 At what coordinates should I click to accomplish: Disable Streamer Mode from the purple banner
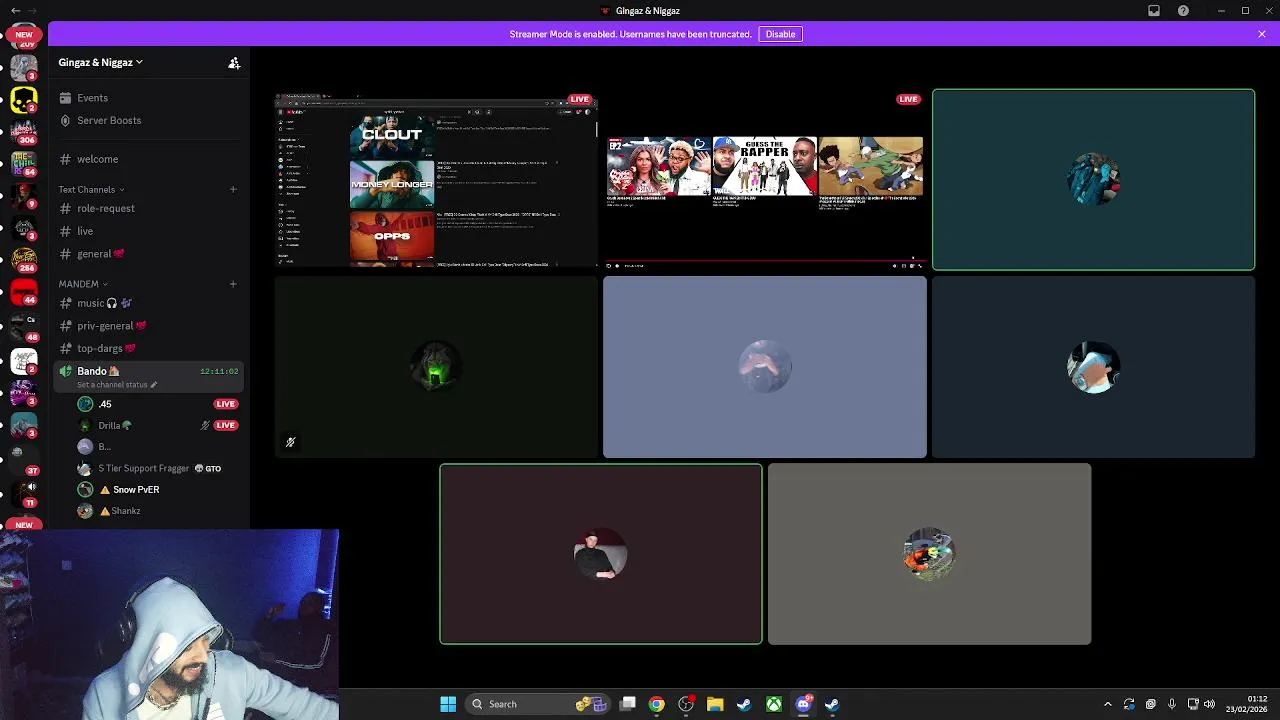point(780,34)
